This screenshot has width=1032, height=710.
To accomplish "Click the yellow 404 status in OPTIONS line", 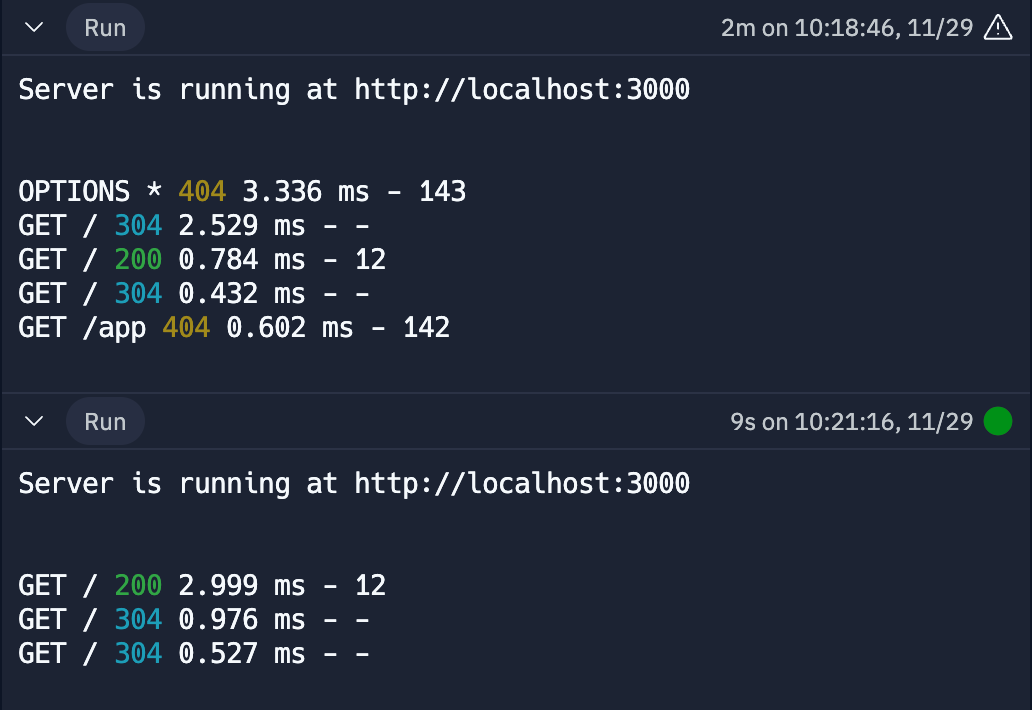I will tap(202, 191).
